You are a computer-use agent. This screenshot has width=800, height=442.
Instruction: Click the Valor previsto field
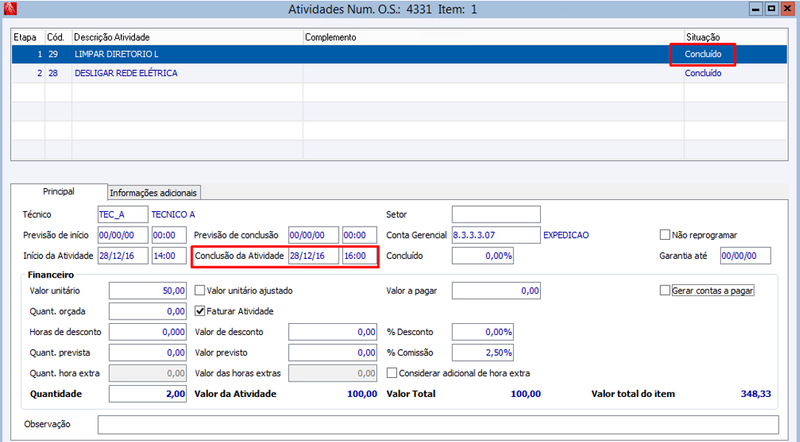point(333,353)
